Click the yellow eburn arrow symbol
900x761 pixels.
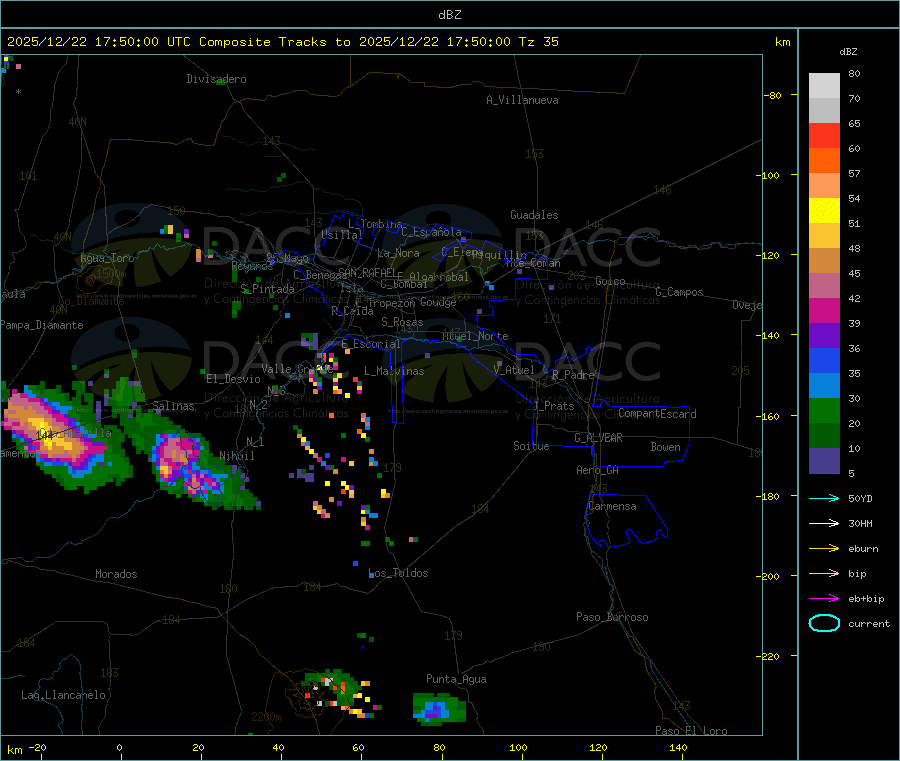(824, 549)
